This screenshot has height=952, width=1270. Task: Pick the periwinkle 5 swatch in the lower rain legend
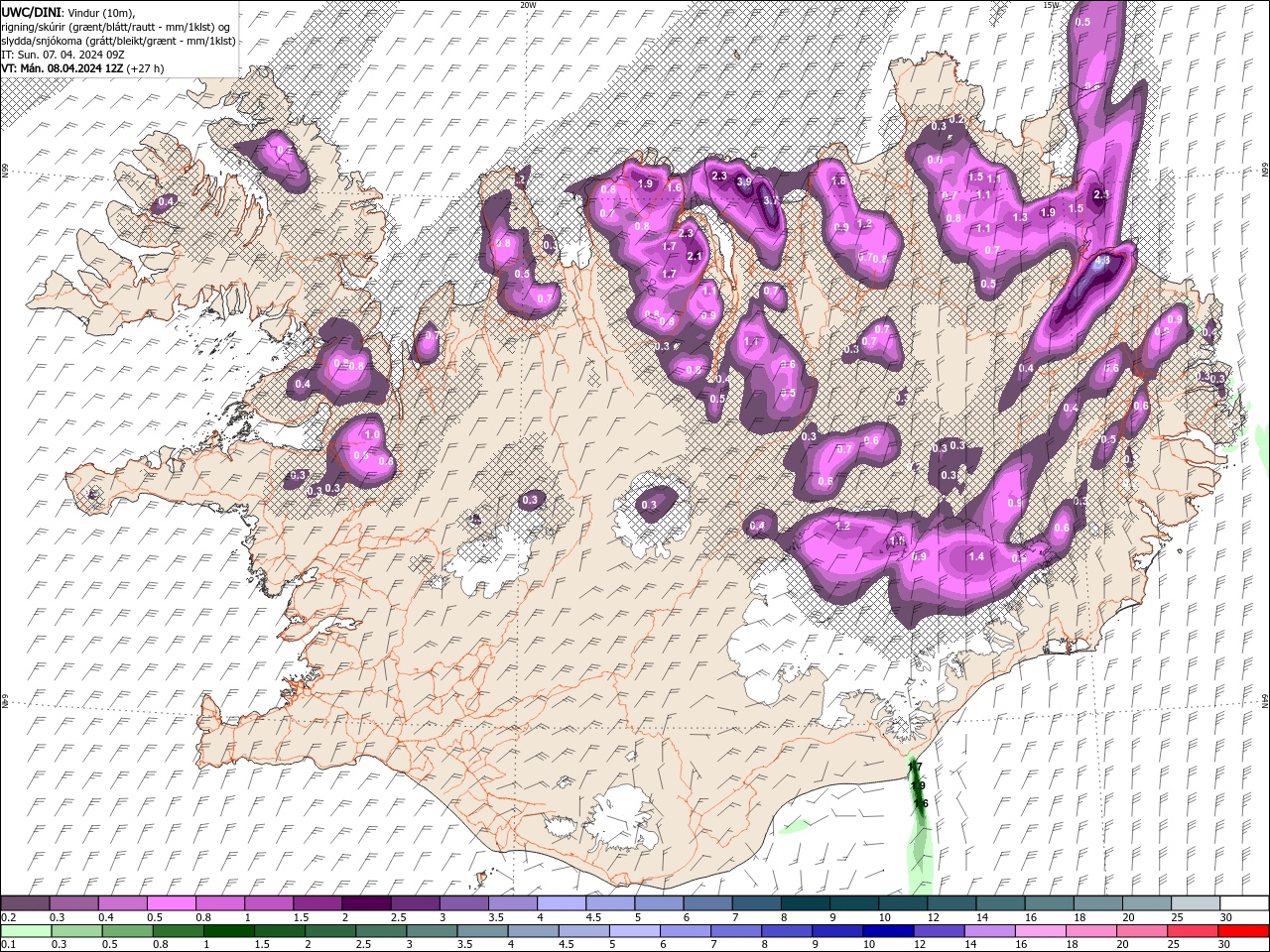pyautogui.click(x=634, y=931)
